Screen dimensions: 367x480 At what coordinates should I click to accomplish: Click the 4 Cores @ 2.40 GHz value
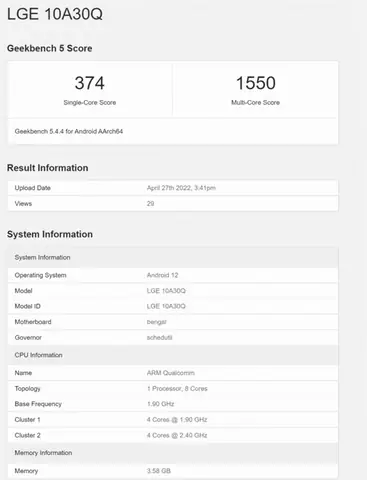click(x=177, y=435)
